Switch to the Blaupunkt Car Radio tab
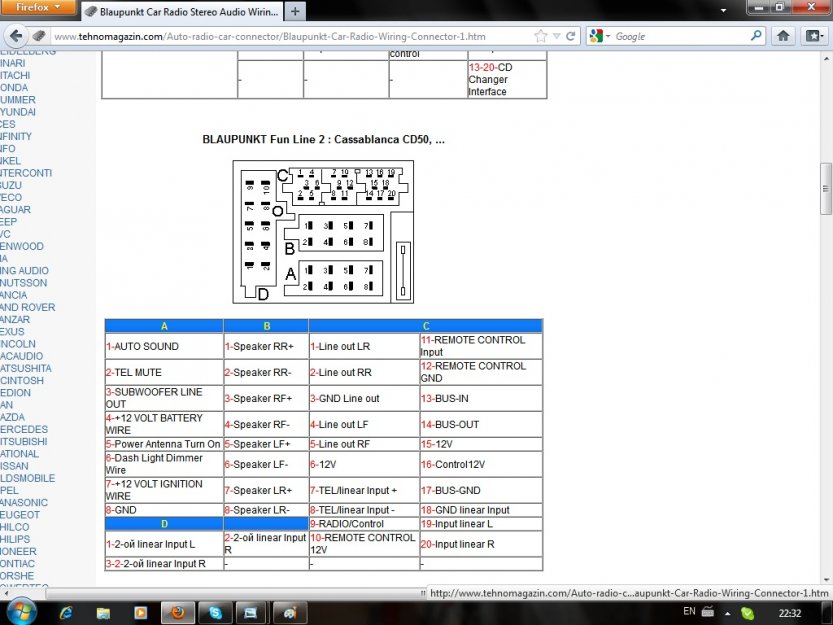Image resolution: width=833 pixels, height=625 pixels. (x=180, y=11)
